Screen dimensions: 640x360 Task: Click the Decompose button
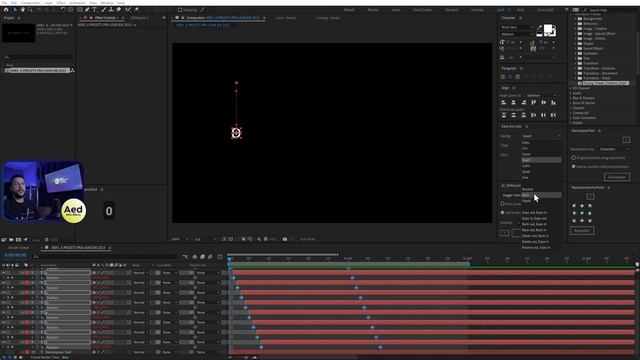[x=617, y=177]
